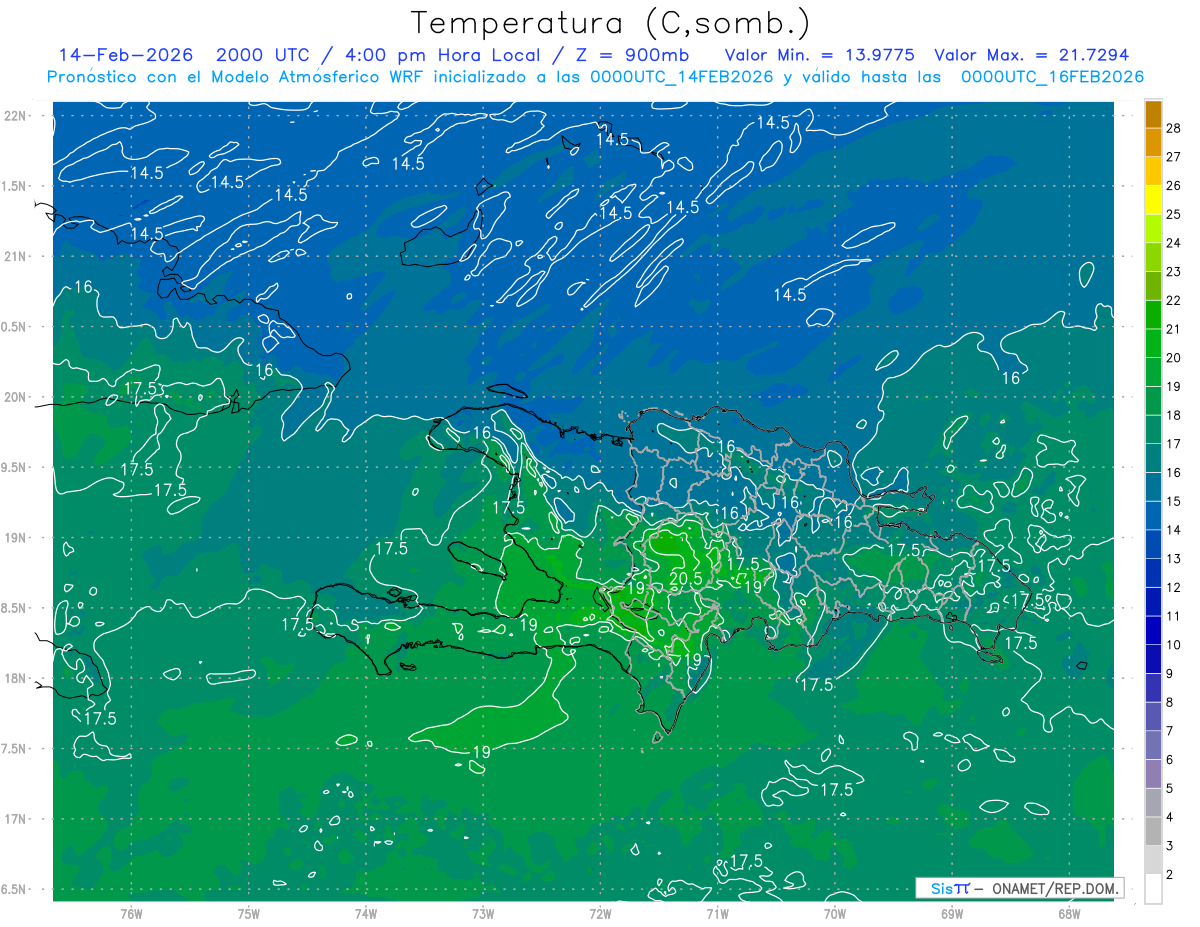Click 'Valor Max. = 21.7294' readout
1200x927 pixels.
[1031, 55]
